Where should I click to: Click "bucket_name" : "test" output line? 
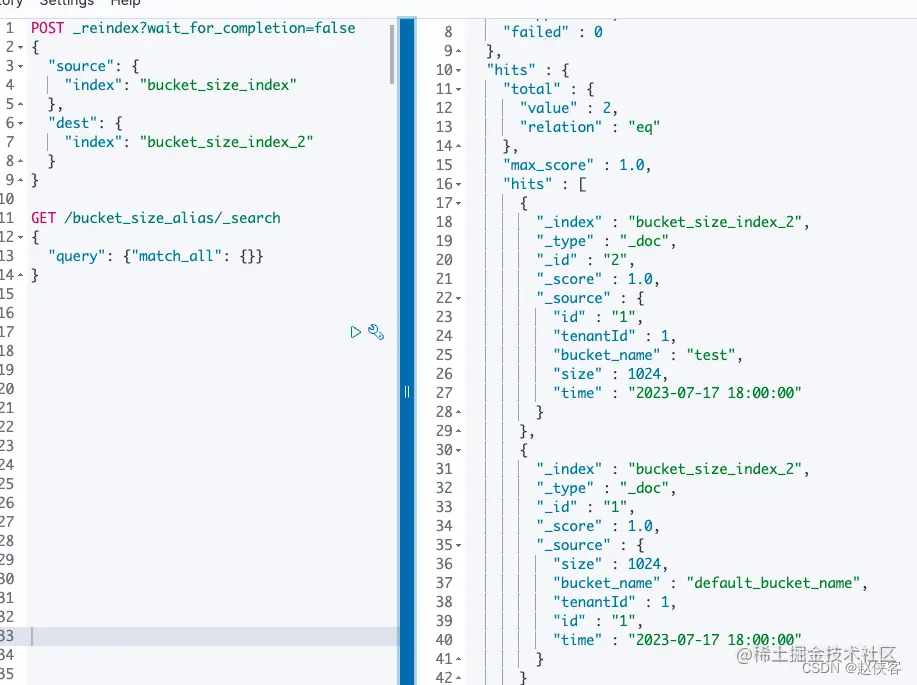(647, 355)
